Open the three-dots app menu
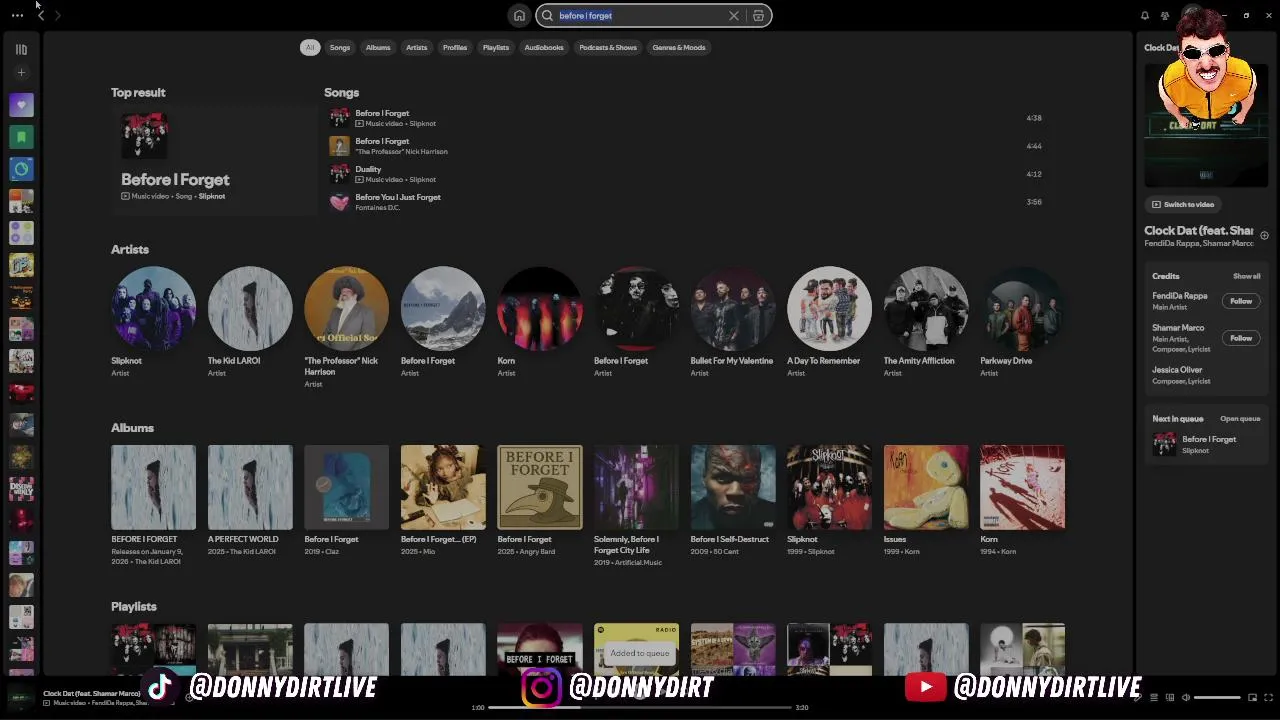Viewport: 1280px width, 720px height. (17, 15)
